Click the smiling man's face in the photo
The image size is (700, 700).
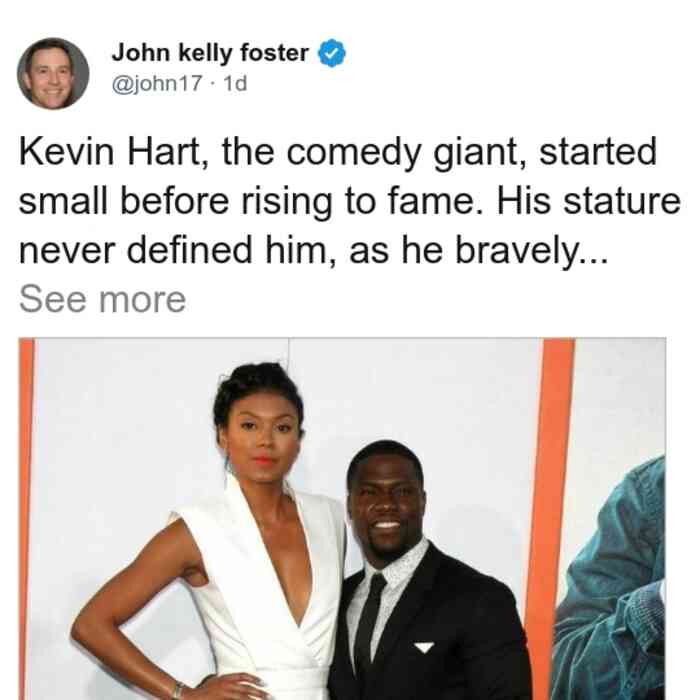386,504
